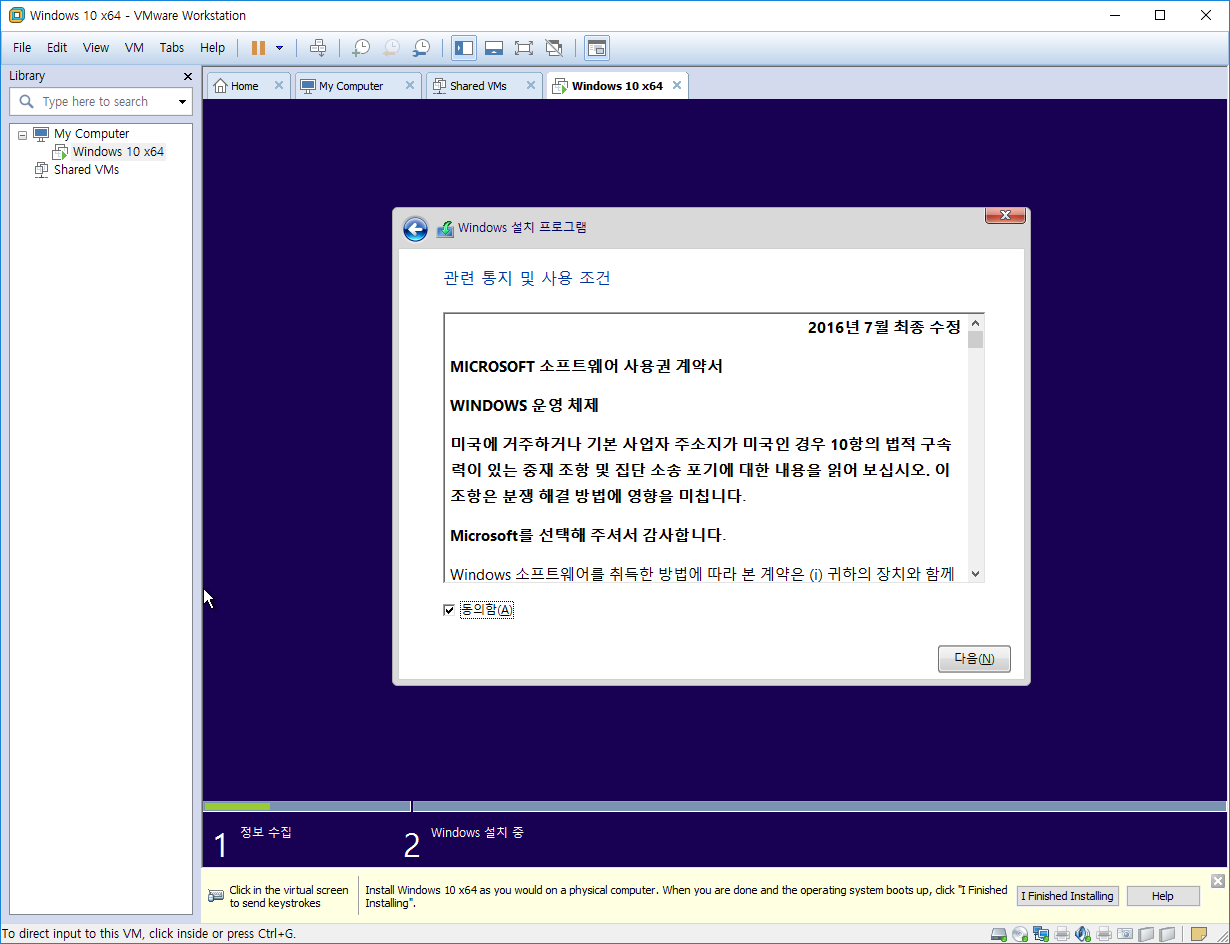1230x944 pixels.
Task: Click the 관련 통지 및 사용 조건 heading
Action: [527, 278]
